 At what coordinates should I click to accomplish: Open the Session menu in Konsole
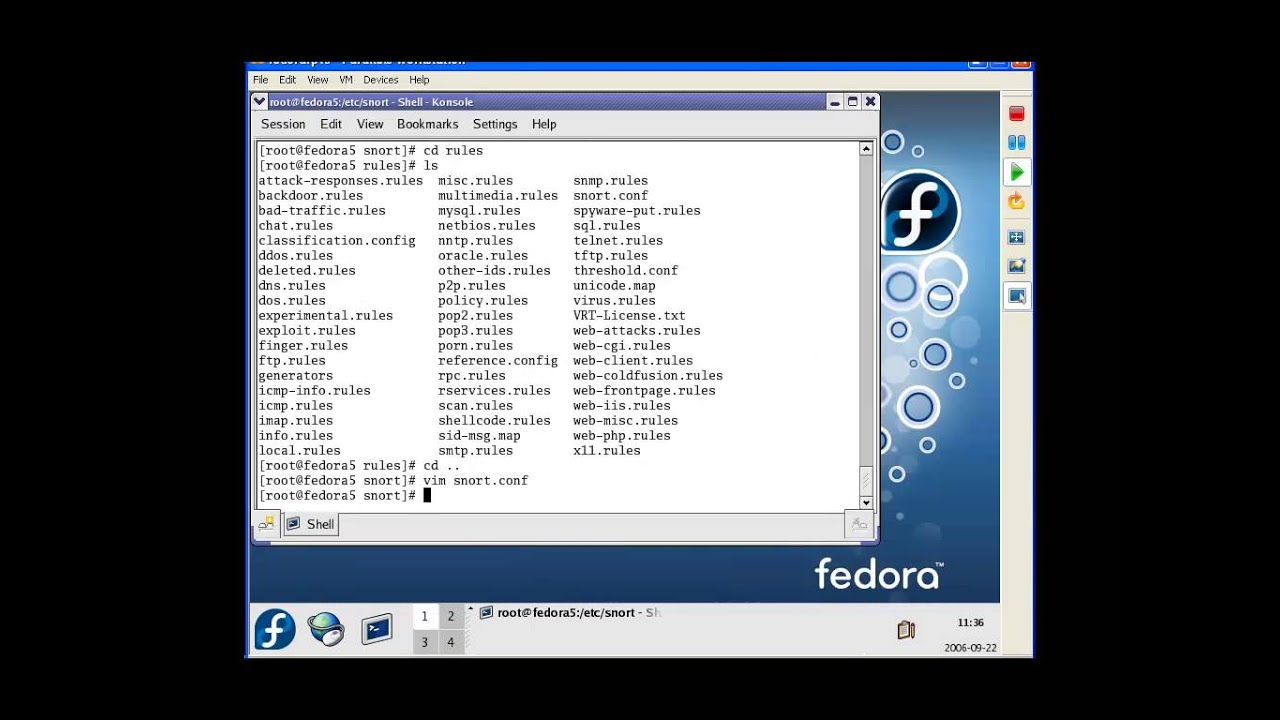pos(283,124)
